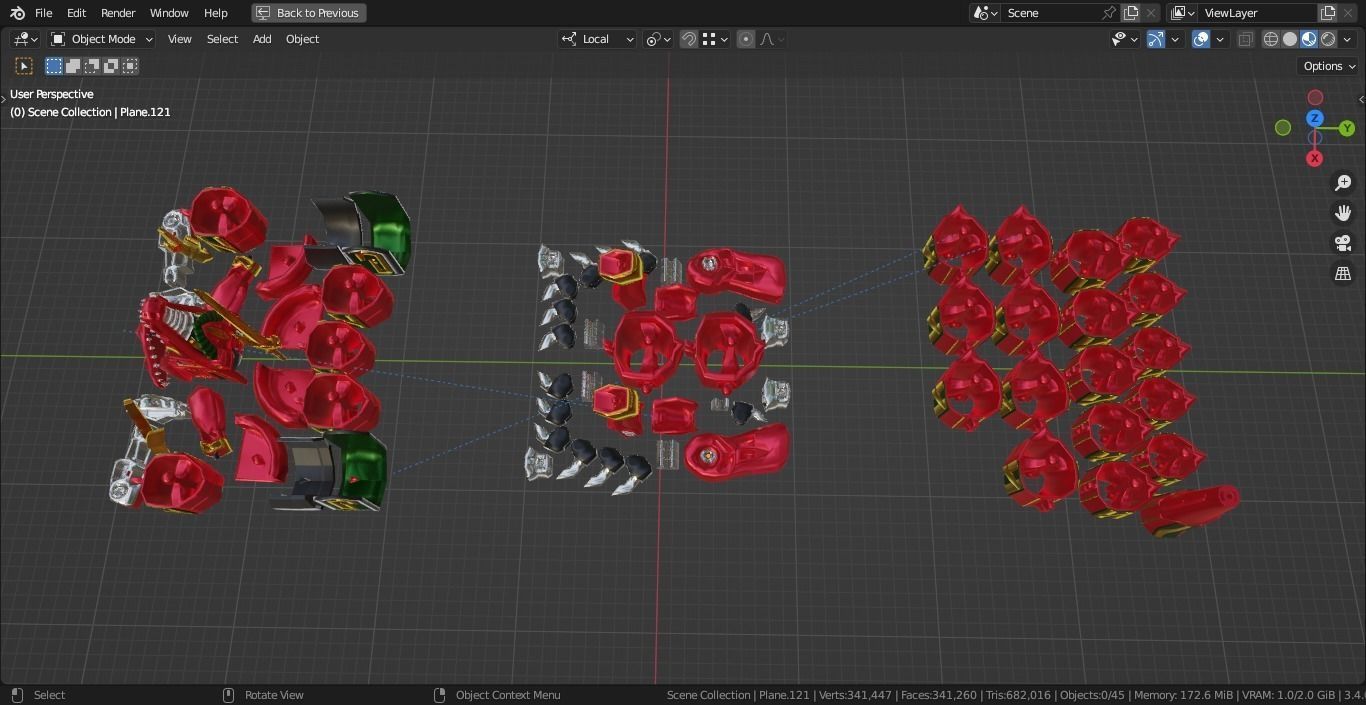Toggle Show Gizmo button

click(x=1156, y=39)
